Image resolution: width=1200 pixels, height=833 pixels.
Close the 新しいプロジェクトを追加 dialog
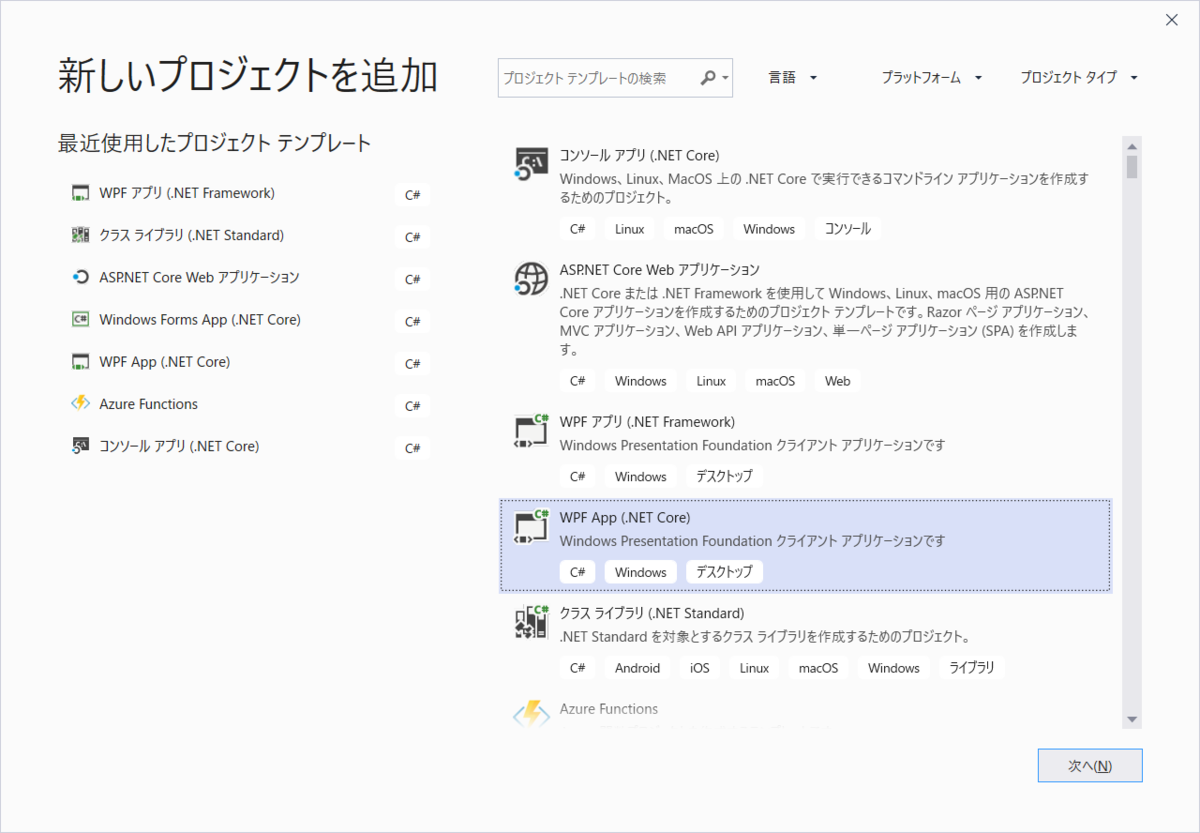click(1171, 19)
